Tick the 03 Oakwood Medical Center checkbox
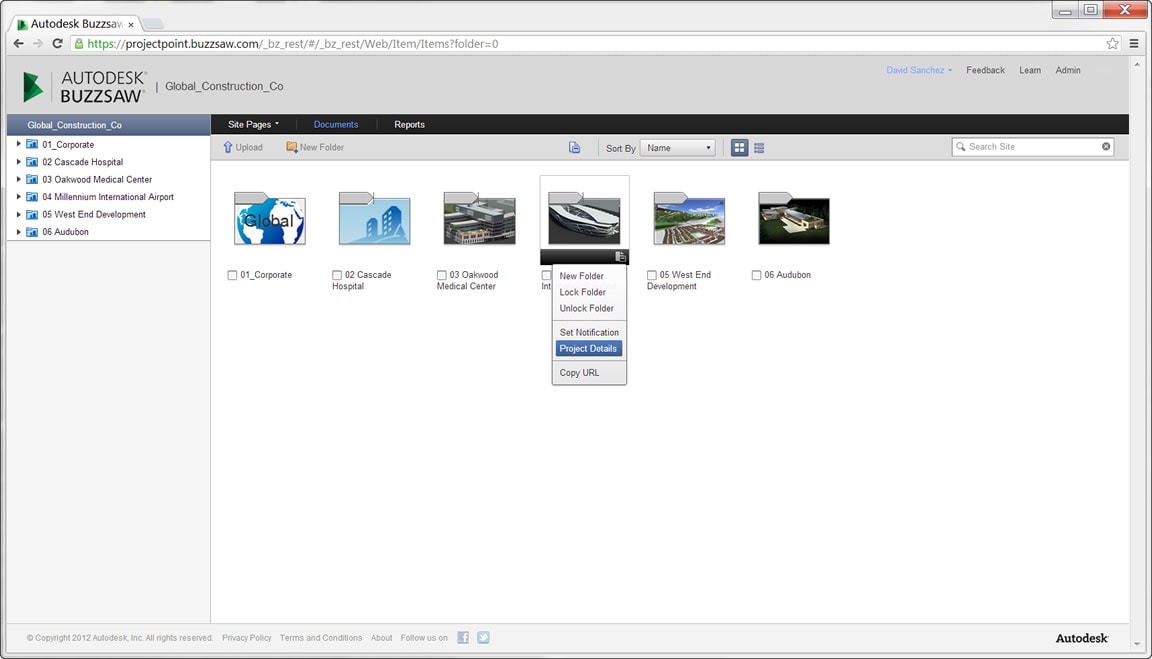The height and width of the screenshot is (659, 1152). point(442,275)
